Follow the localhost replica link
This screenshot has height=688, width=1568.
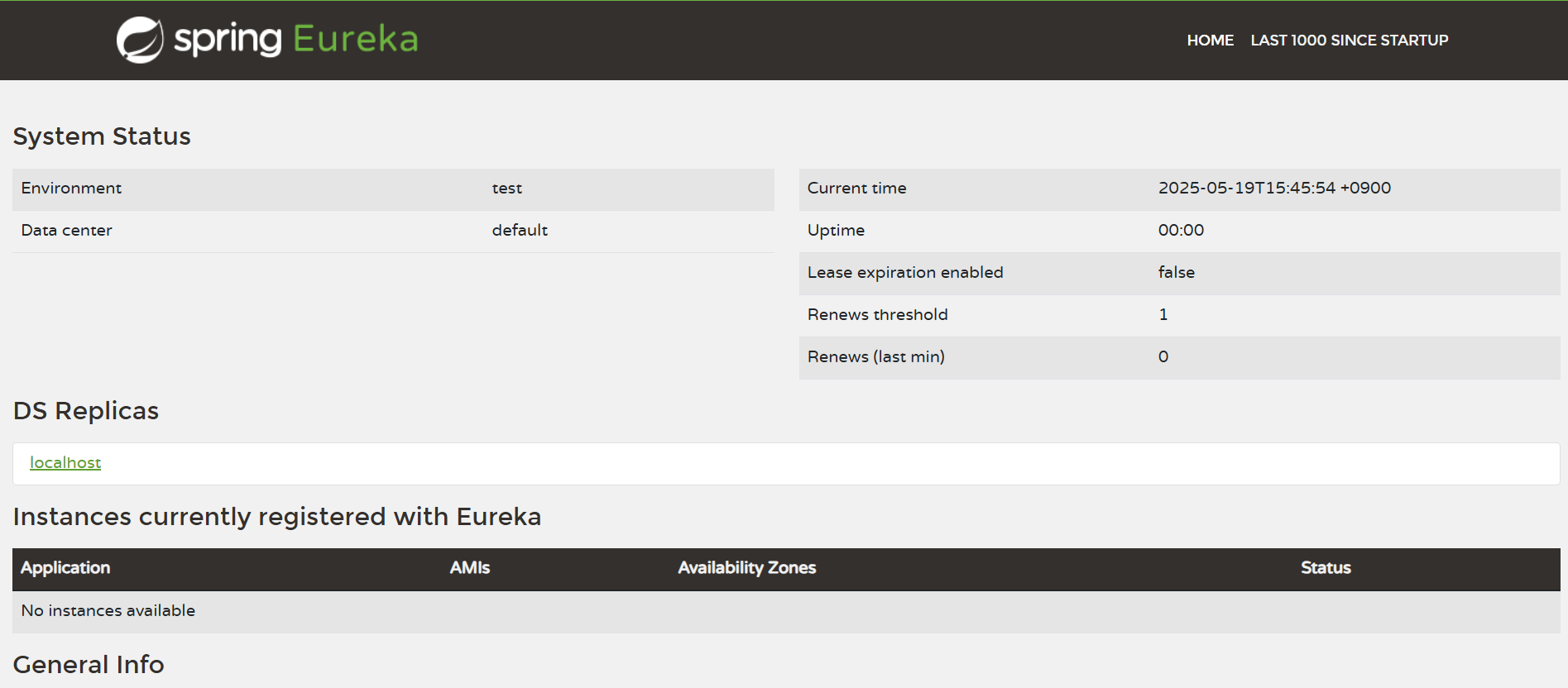(65, 462)
